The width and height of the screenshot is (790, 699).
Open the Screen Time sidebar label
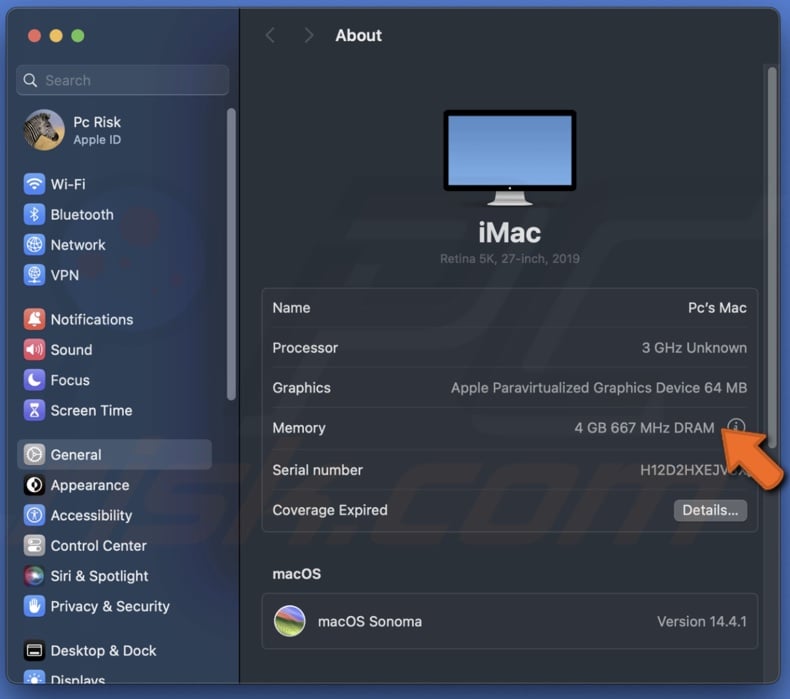(x=91, y=410)
